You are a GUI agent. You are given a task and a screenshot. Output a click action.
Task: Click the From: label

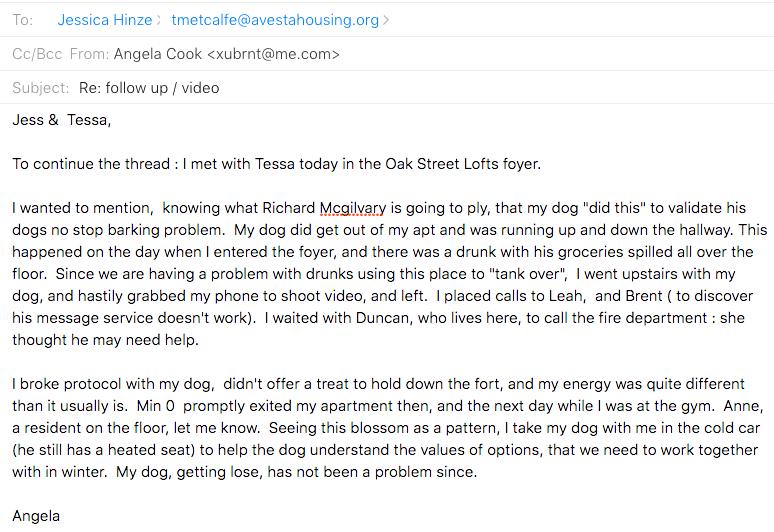(x=89, y=54)
